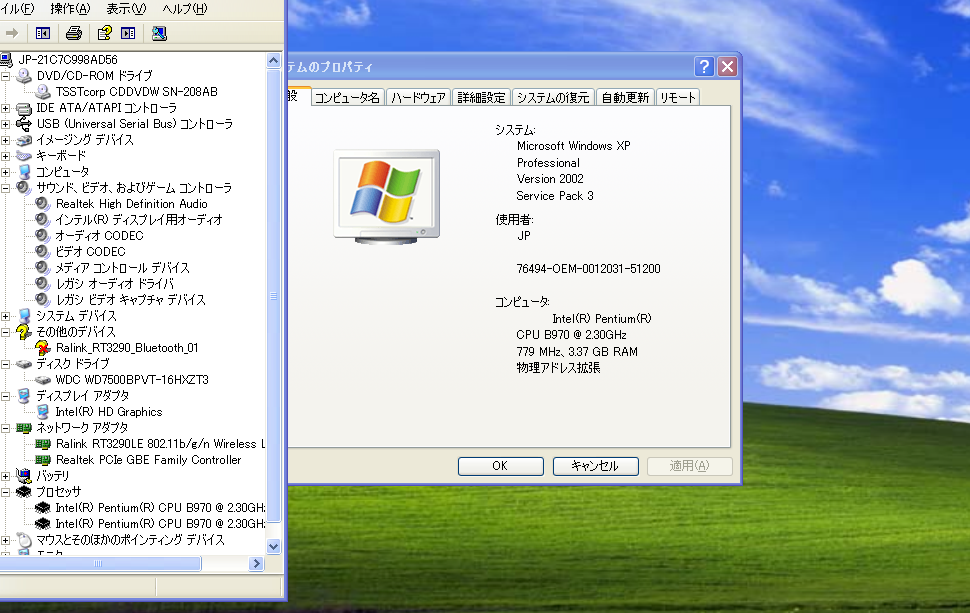The width and height of the screenshot is (970, 613).
Task: Click the device tree scroll down arrow
Action: tap(273, 546)
